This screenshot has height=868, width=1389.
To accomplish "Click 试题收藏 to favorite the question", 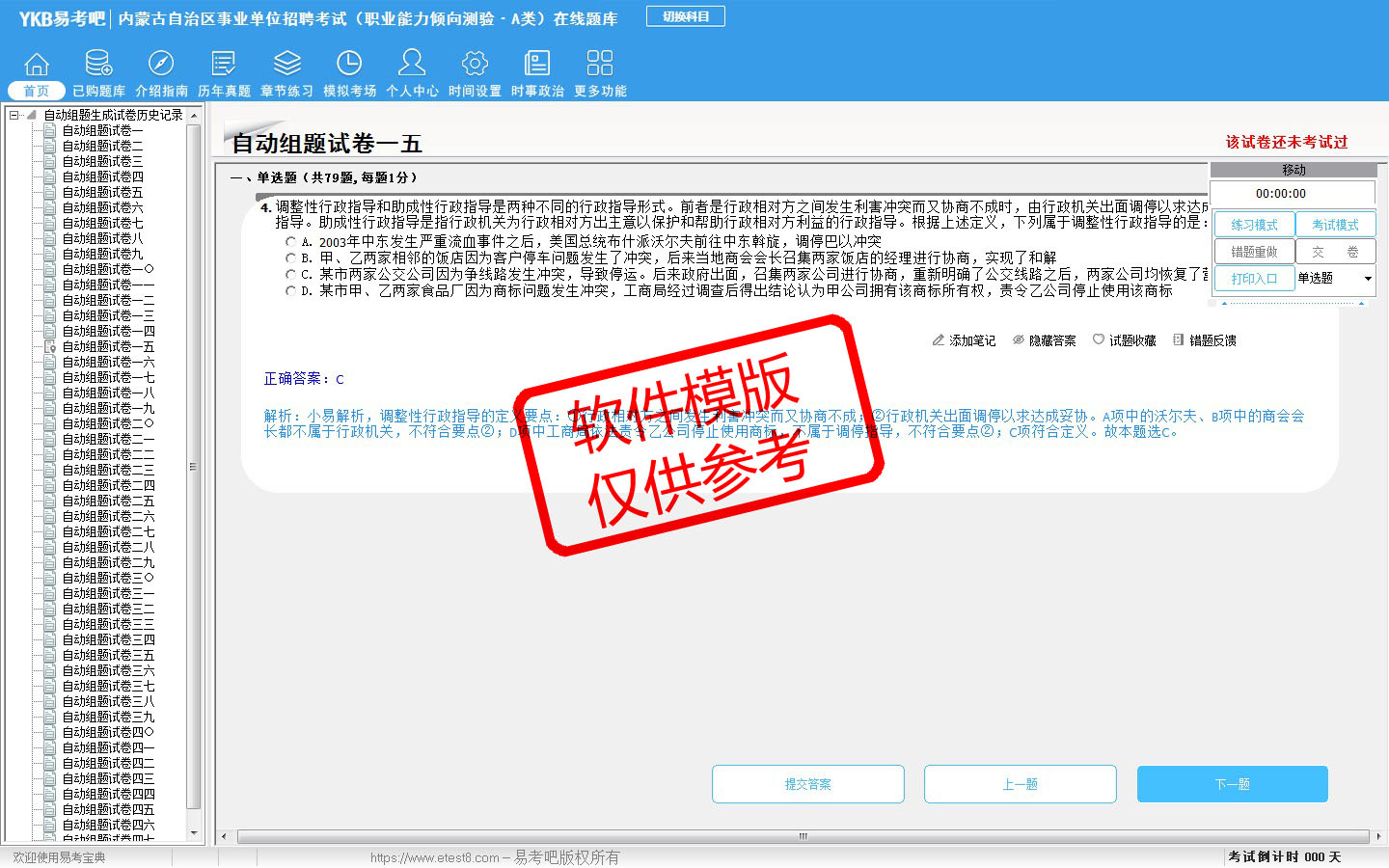I will point(1125,340).
